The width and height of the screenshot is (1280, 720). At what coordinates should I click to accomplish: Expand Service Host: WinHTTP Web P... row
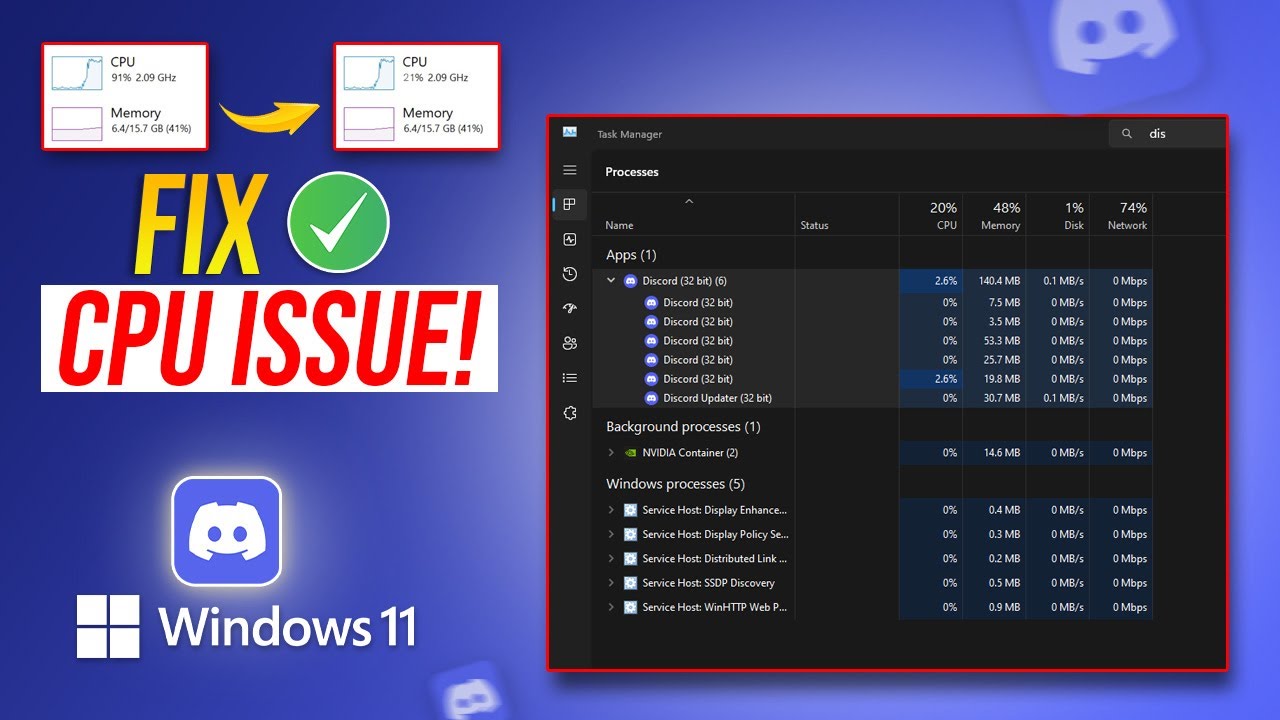(611, 607)
